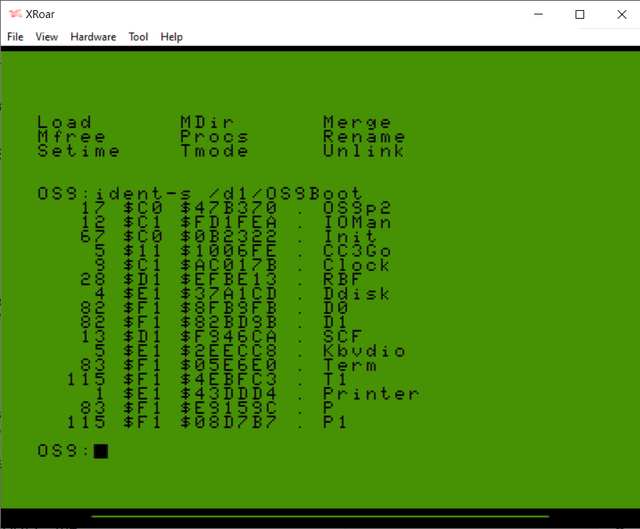Click the 'Ddisk' module name

click(356, 293)
